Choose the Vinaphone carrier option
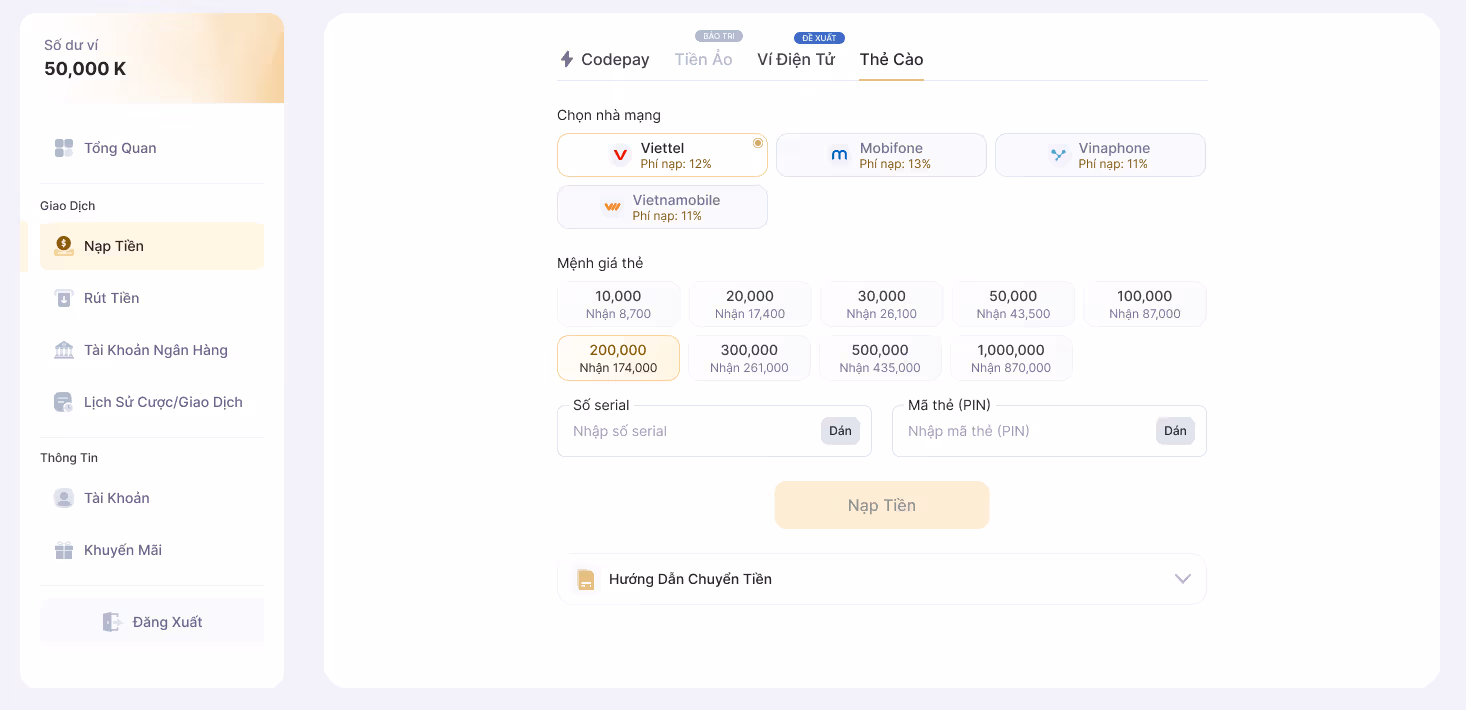The width and height of the screenshot is (1466, 710). [x=1100, y=155]
